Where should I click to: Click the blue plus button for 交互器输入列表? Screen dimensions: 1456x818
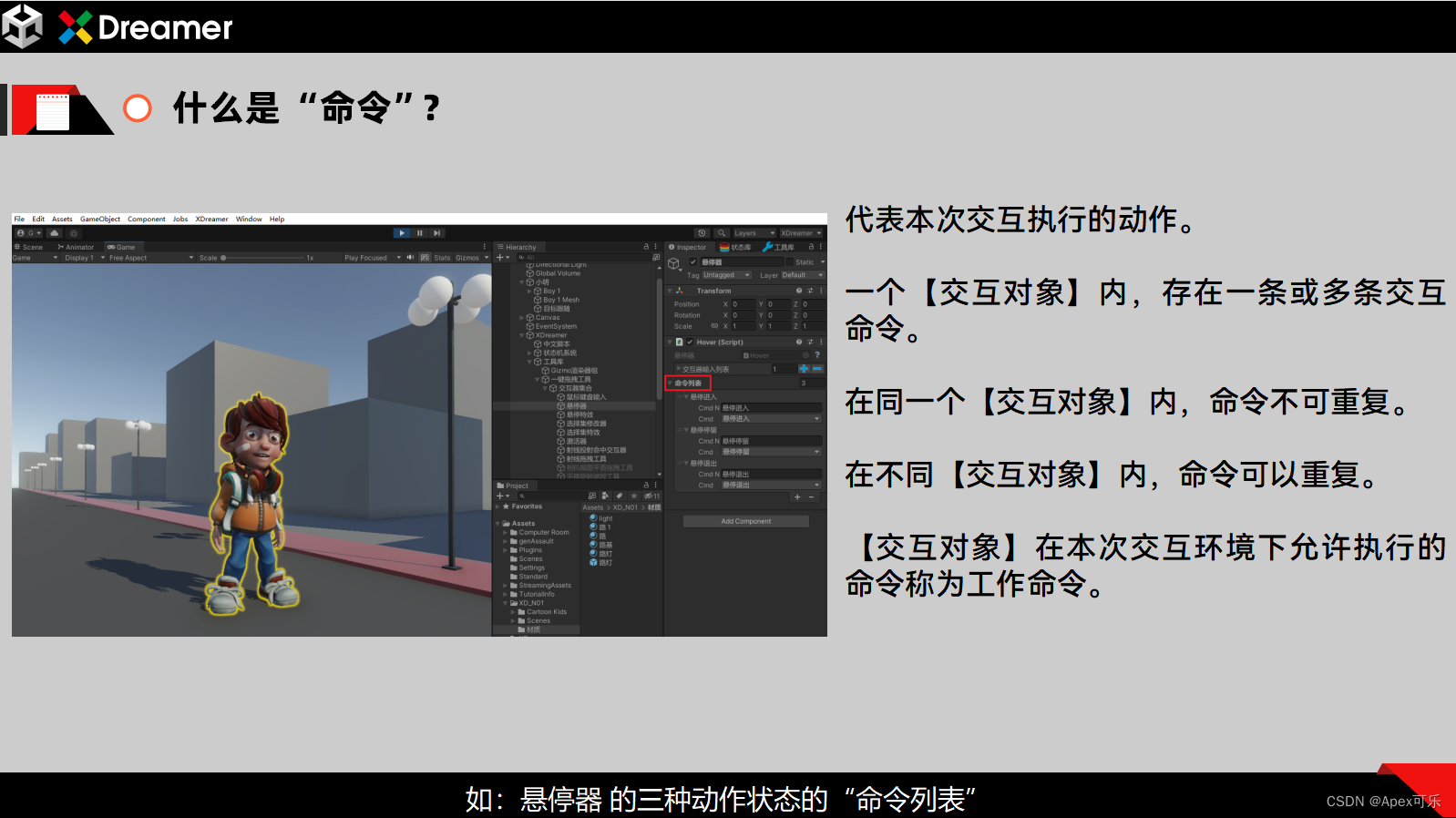804,369
